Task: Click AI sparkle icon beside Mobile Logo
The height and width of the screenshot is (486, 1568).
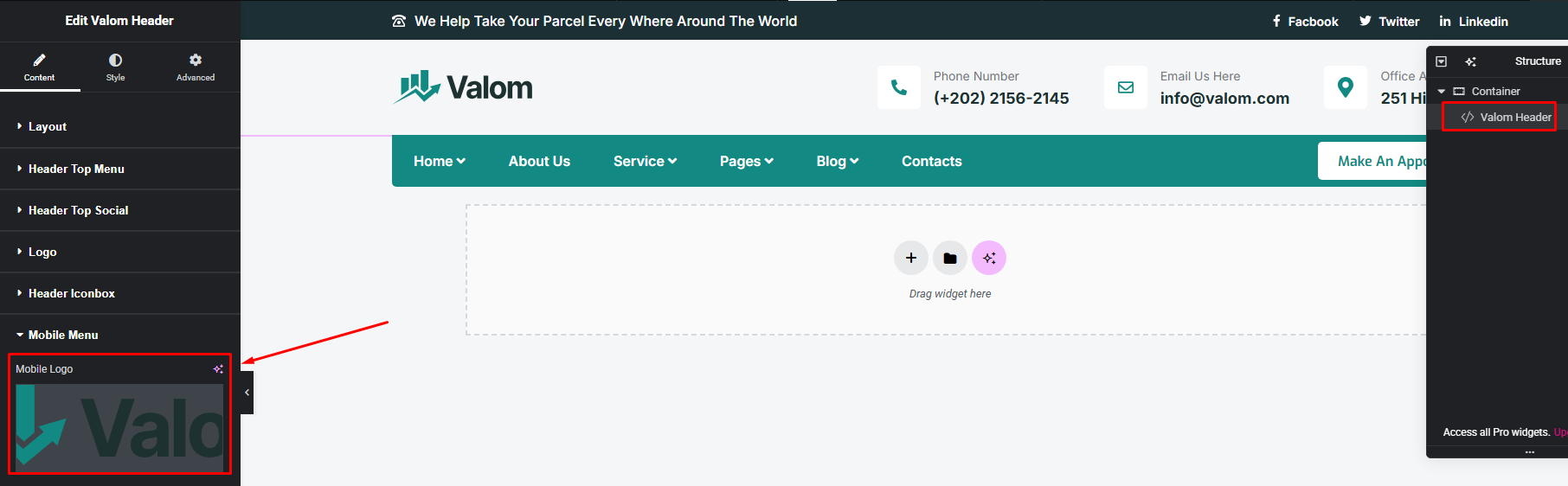Action: (218, 369)
